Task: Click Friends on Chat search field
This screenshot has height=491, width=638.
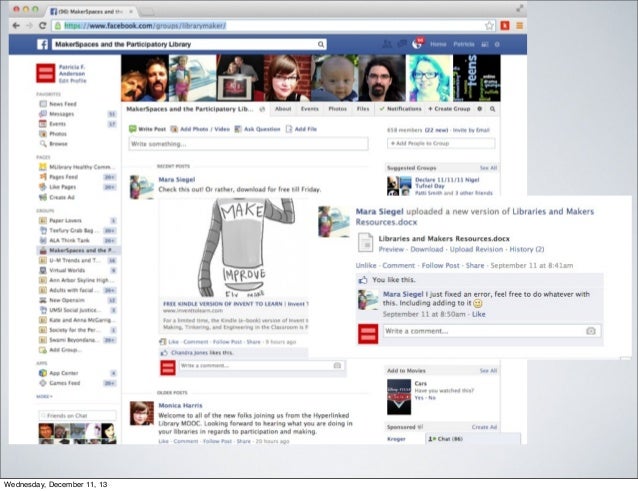Action: pyautogui.click(x=77, y=416)
